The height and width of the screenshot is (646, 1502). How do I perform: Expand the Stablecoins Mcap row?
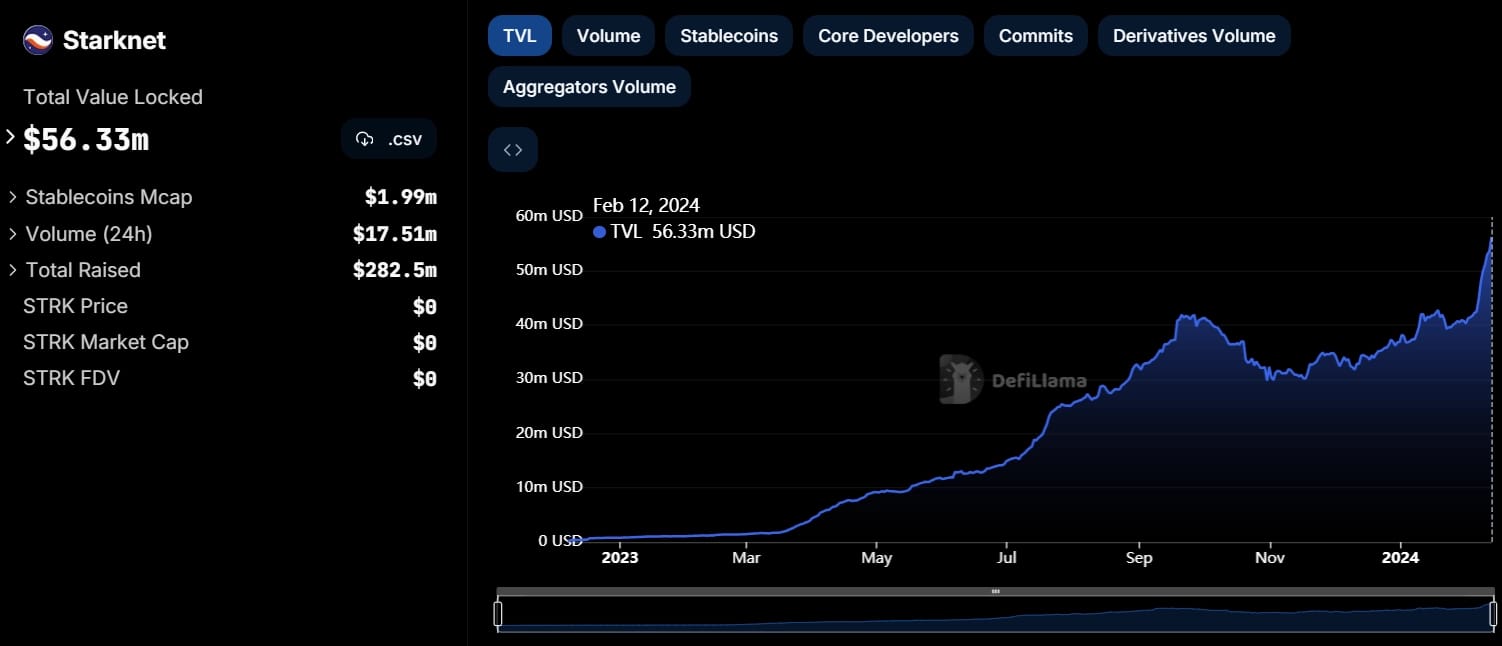coord(13,197)
